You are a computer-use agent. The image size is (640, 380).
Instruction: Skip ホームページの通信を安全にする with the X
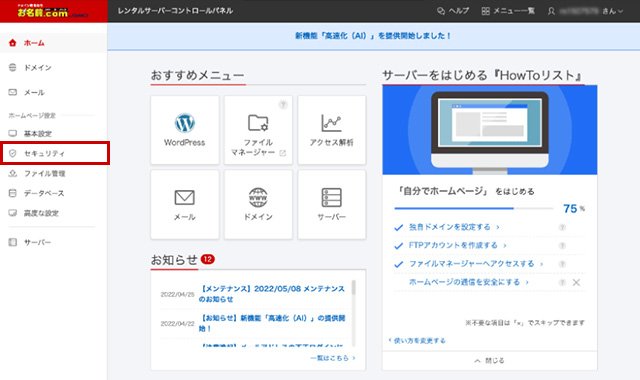[576, 282]
